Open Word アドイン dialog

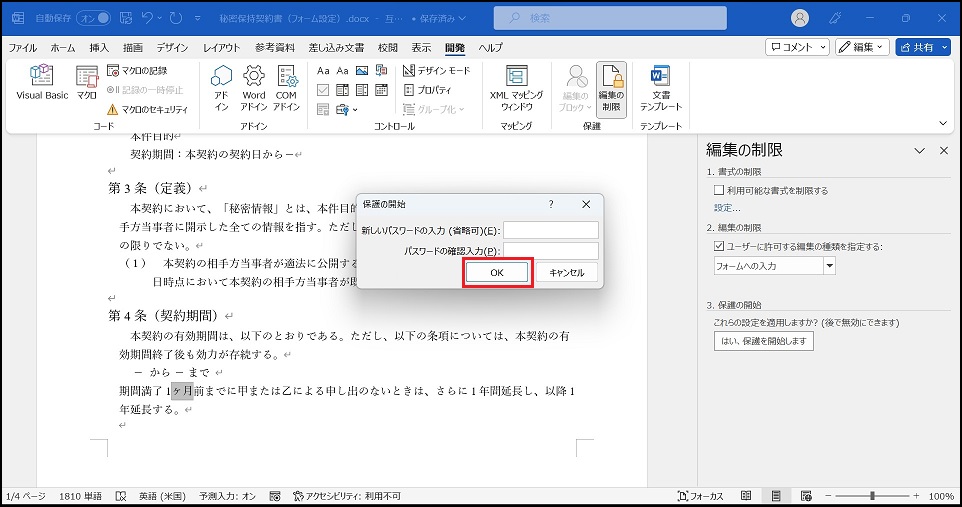pyautogui.click(x=253, y=89)
